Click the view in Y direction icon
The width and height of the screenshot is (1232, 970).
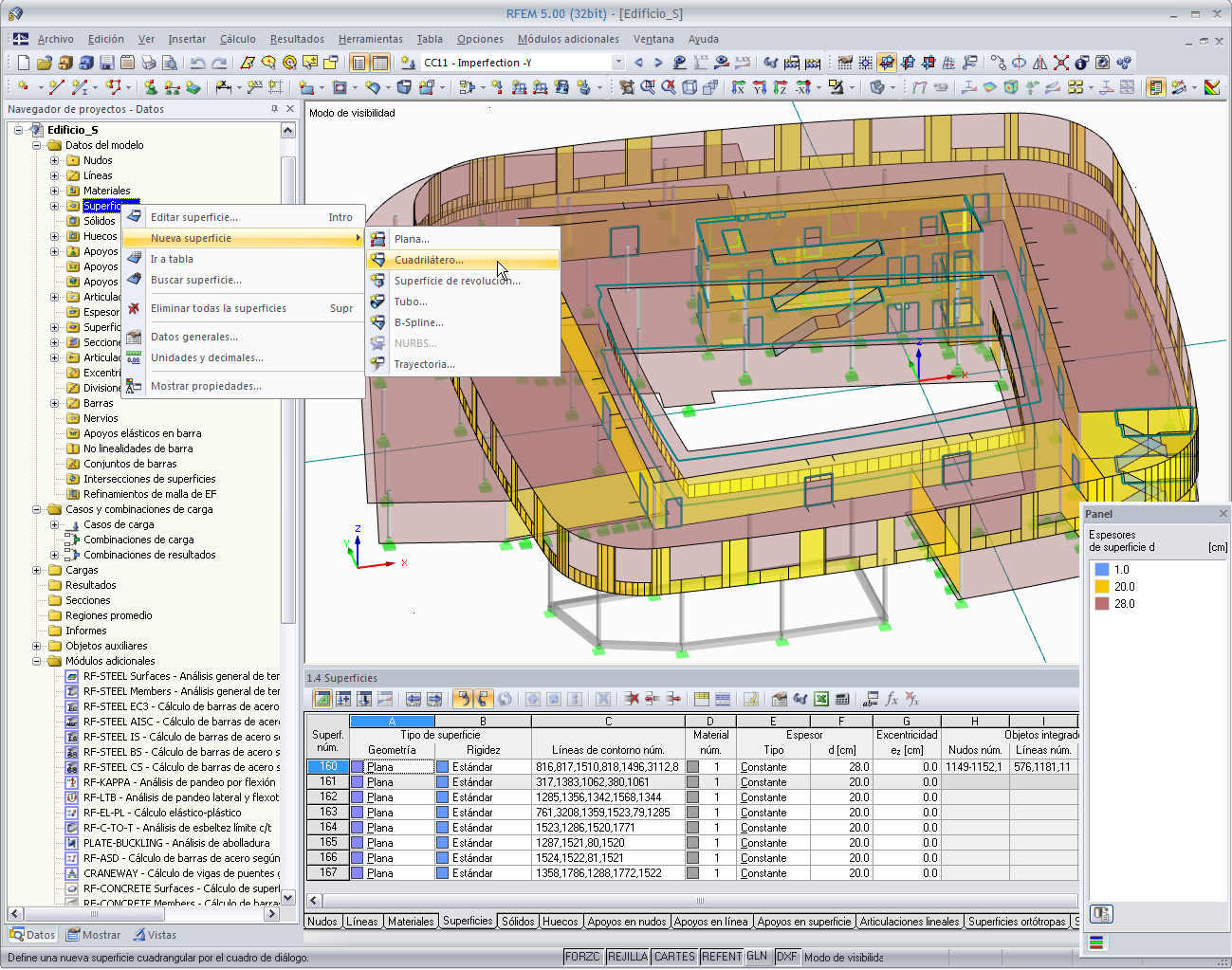(760, 87)
